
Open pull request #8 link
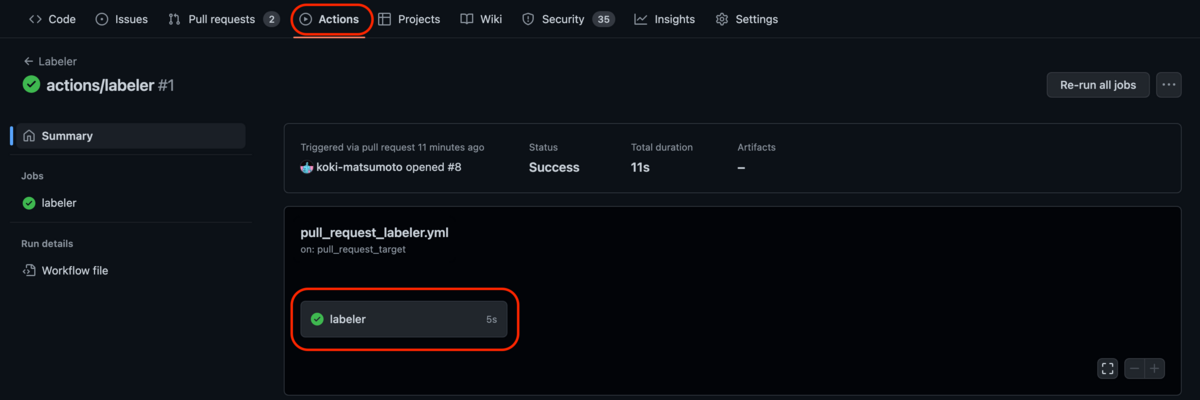(453, 167)
